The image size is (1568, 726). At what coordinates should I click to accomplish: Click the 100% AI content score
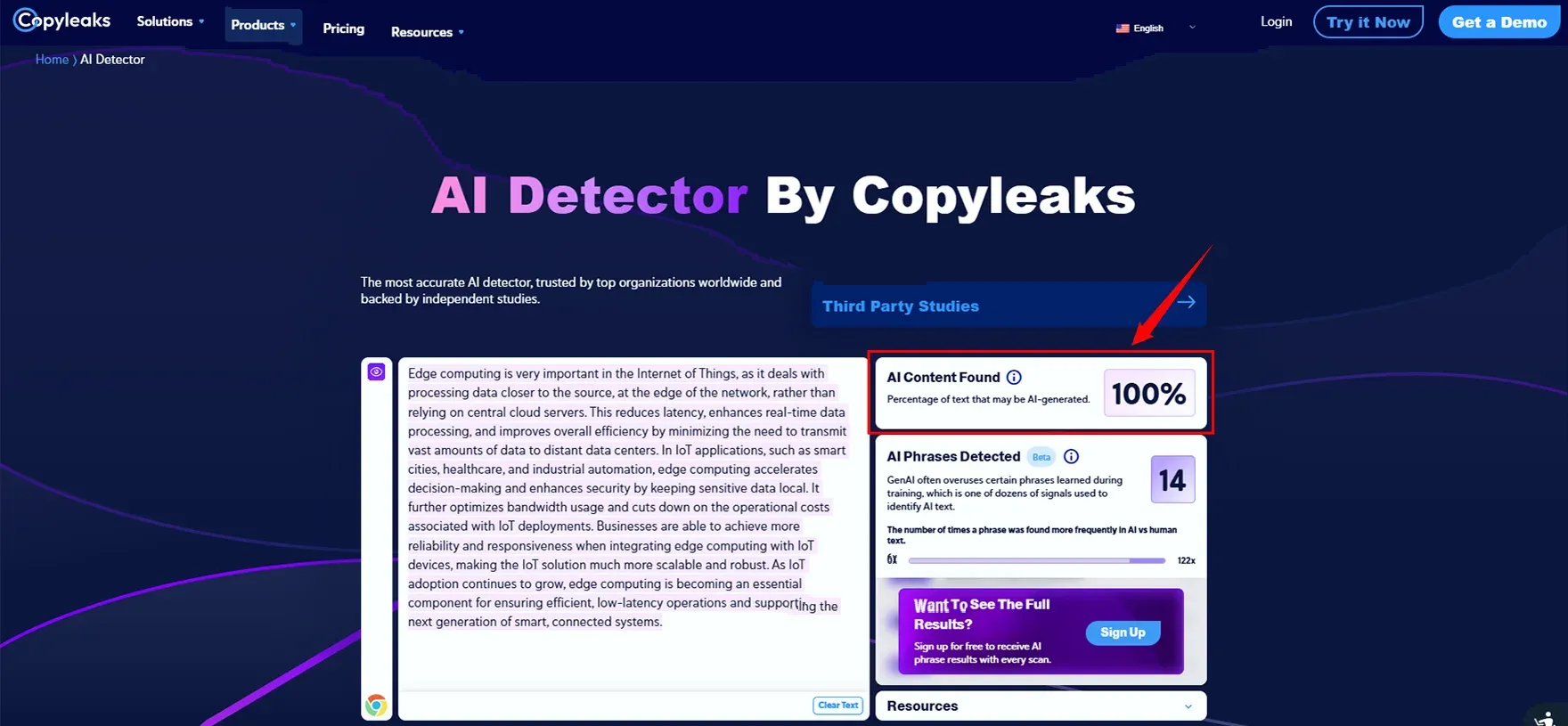point(1148,393)
